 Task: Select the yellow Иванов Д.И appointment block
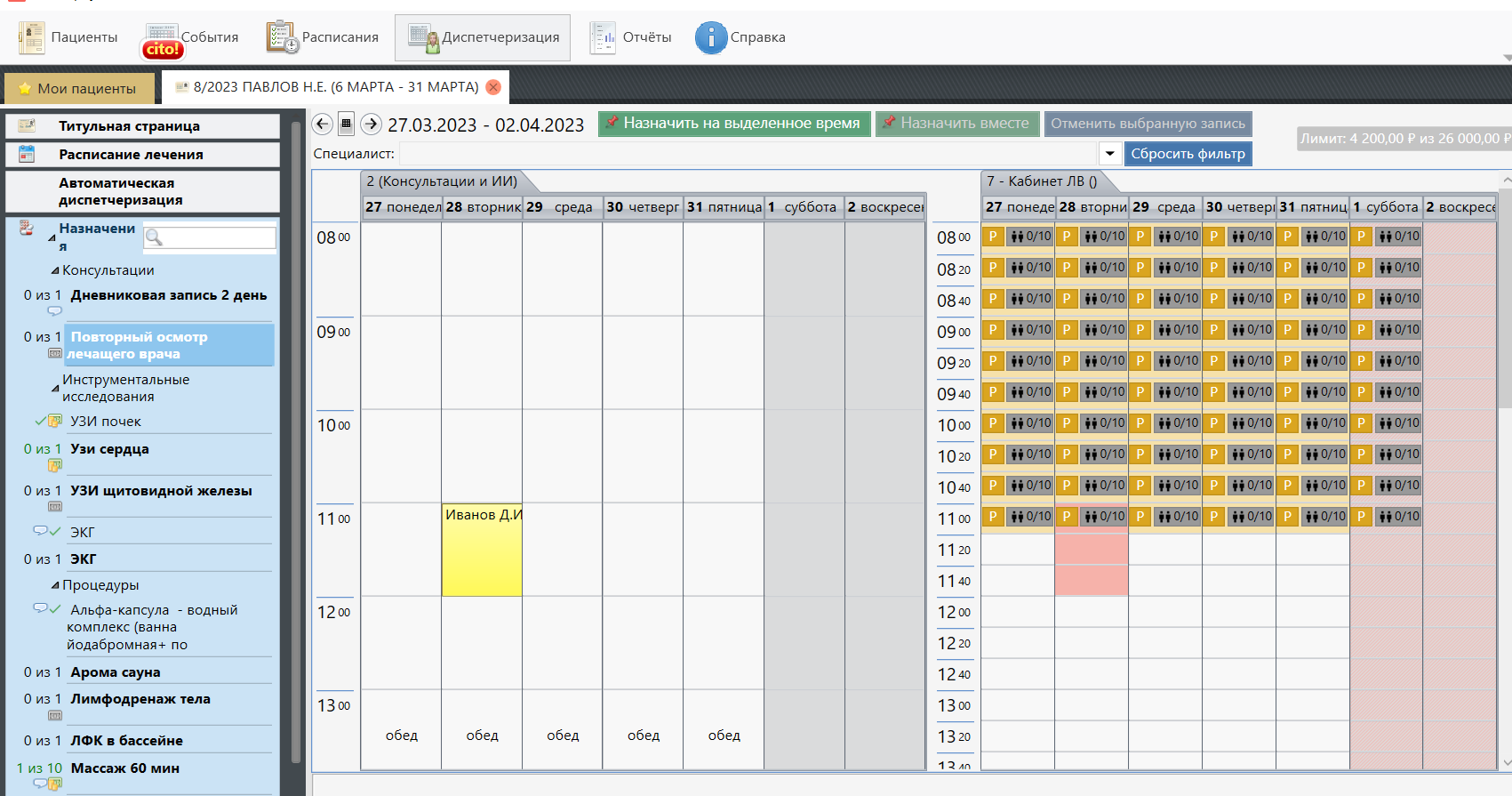tap(482, 550)
